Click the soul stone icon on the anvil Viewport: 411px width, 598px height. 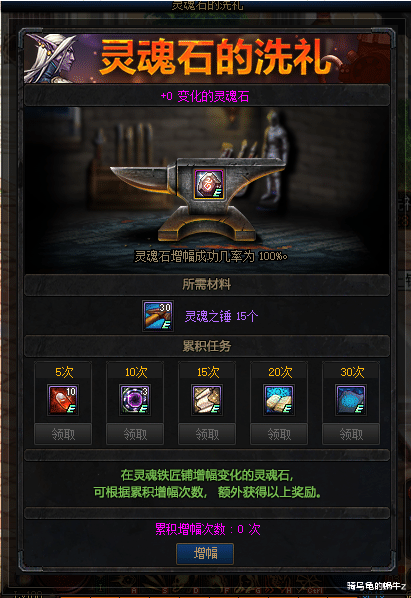pyautogui.click(x=209, y=185)
